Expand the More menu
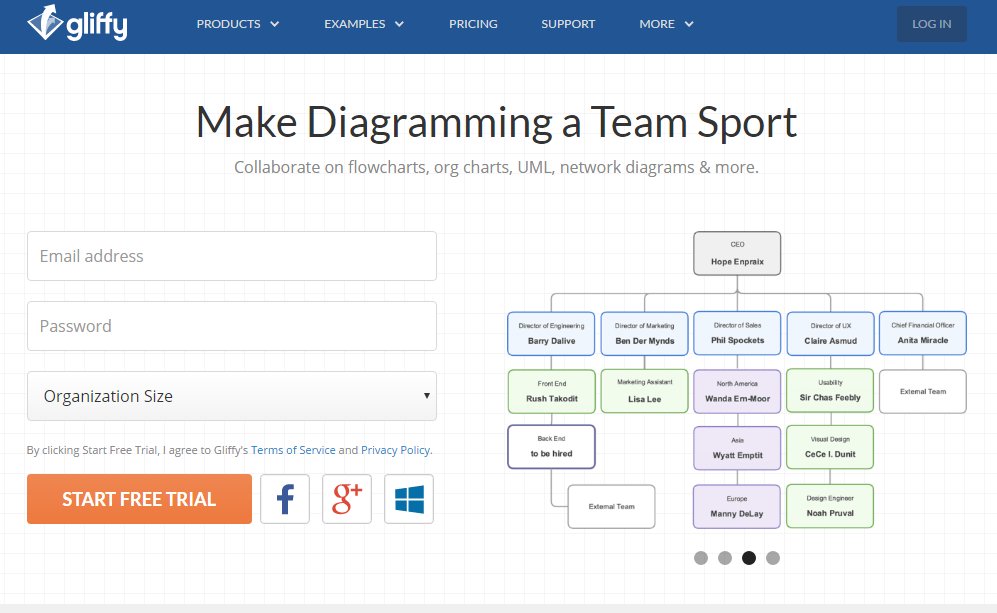Image resolution: width=997 pixels, height=613 pixels. point(666,24)
